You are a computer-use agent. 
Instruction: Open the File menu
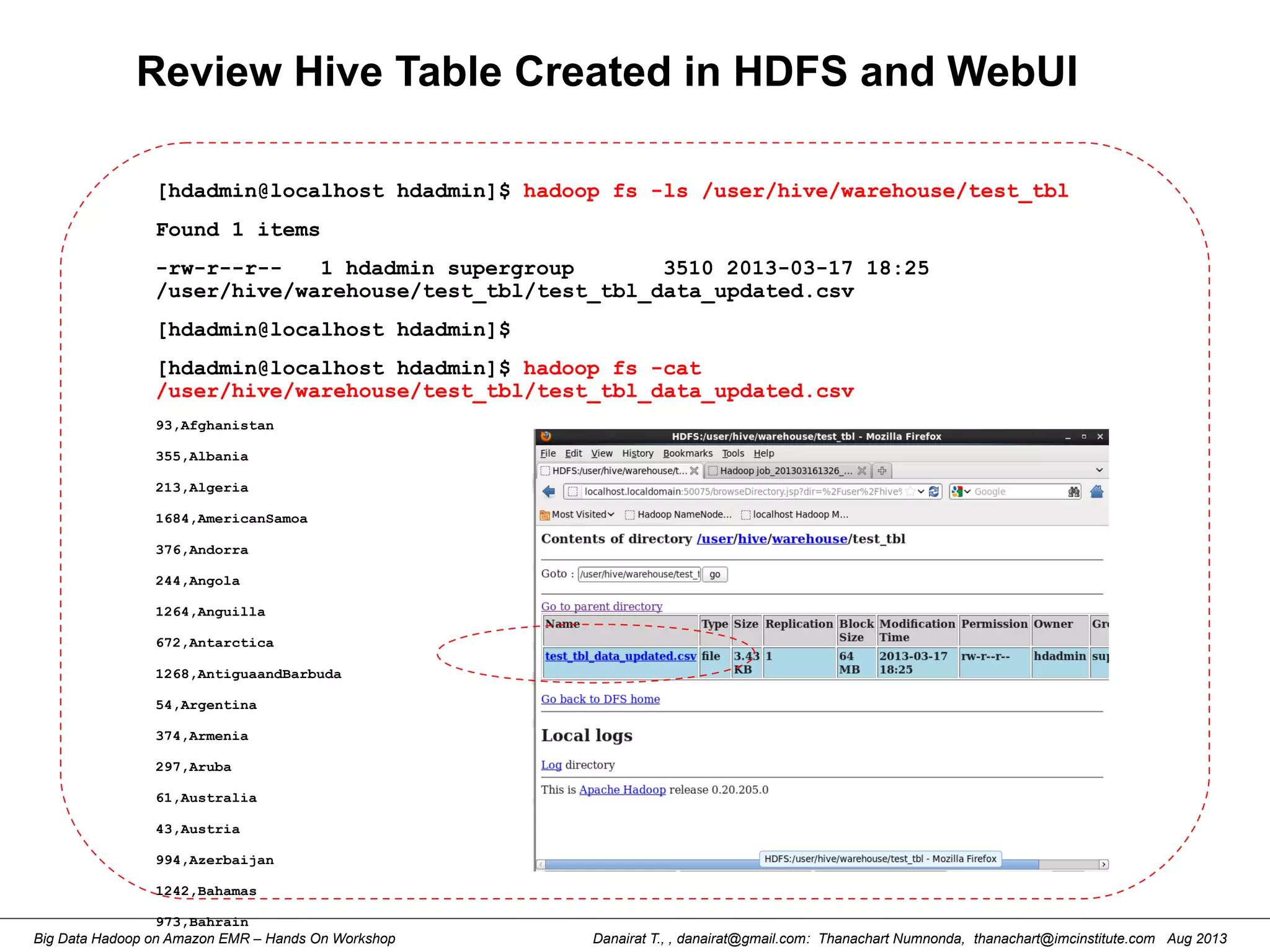[548, 453]
